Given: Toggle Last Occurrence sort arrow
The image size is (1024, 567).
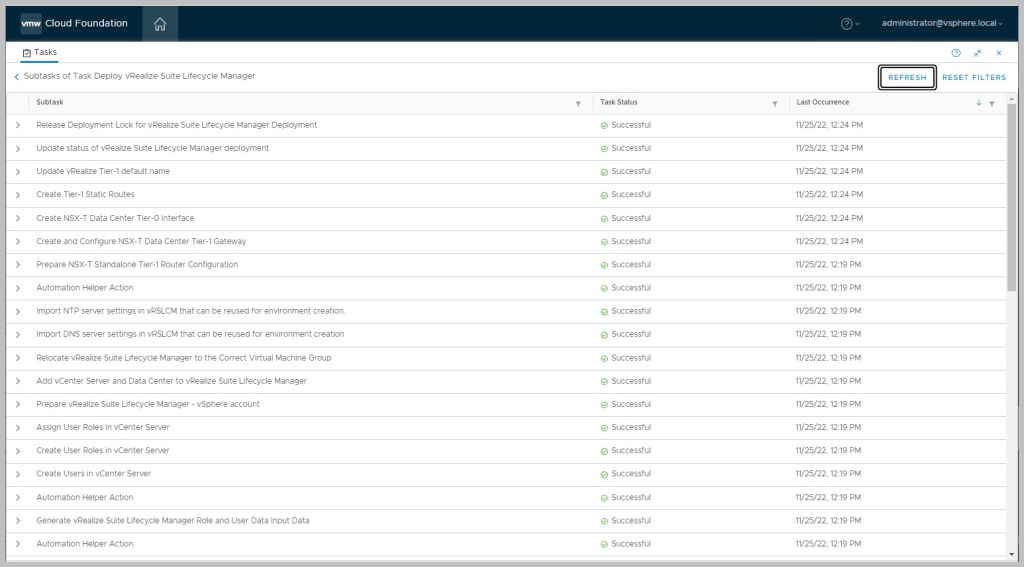Looking at the screenshot, I should [x=978, y=103].
